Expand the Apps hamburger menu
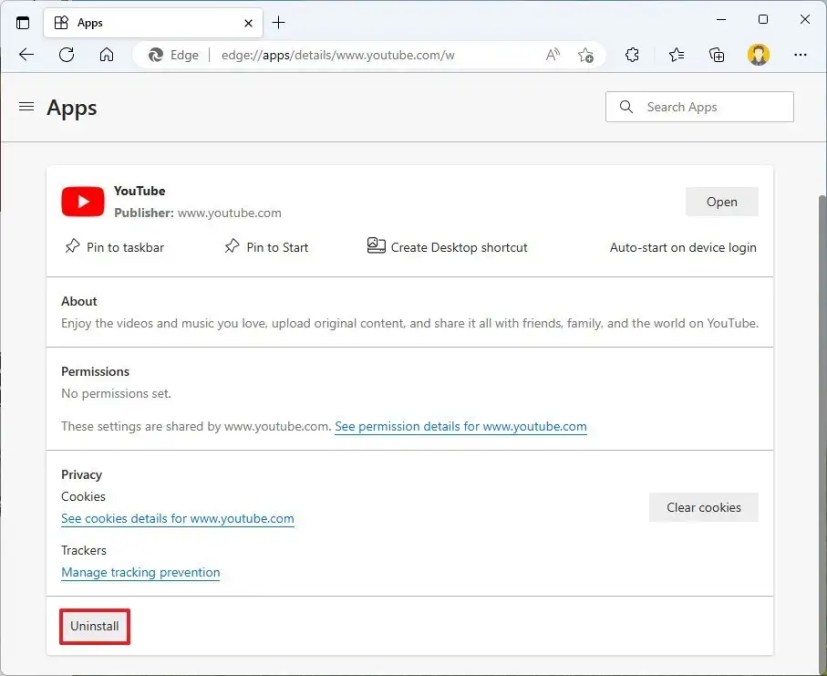Viewport: 827px width, 676px height. (x=26, y=107)
